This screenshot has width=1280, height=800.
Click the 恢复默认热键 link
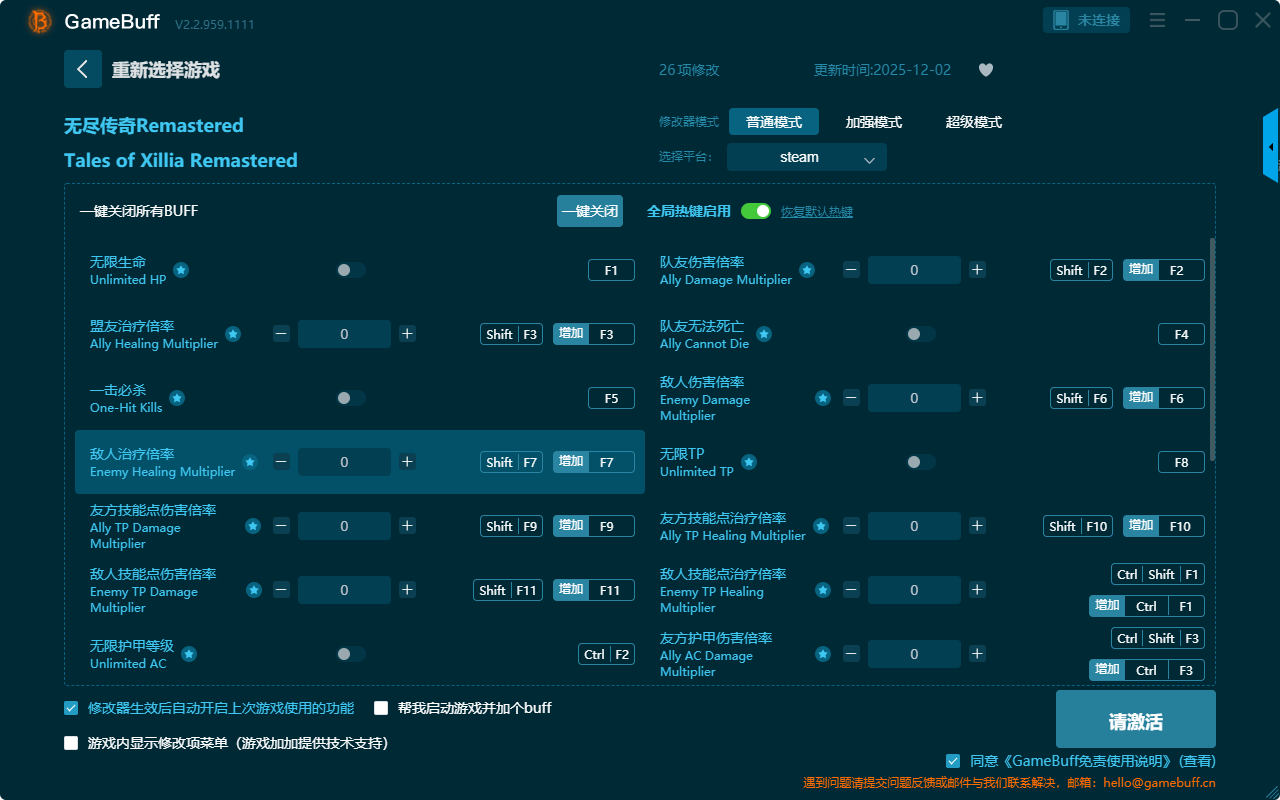[816, 212]
